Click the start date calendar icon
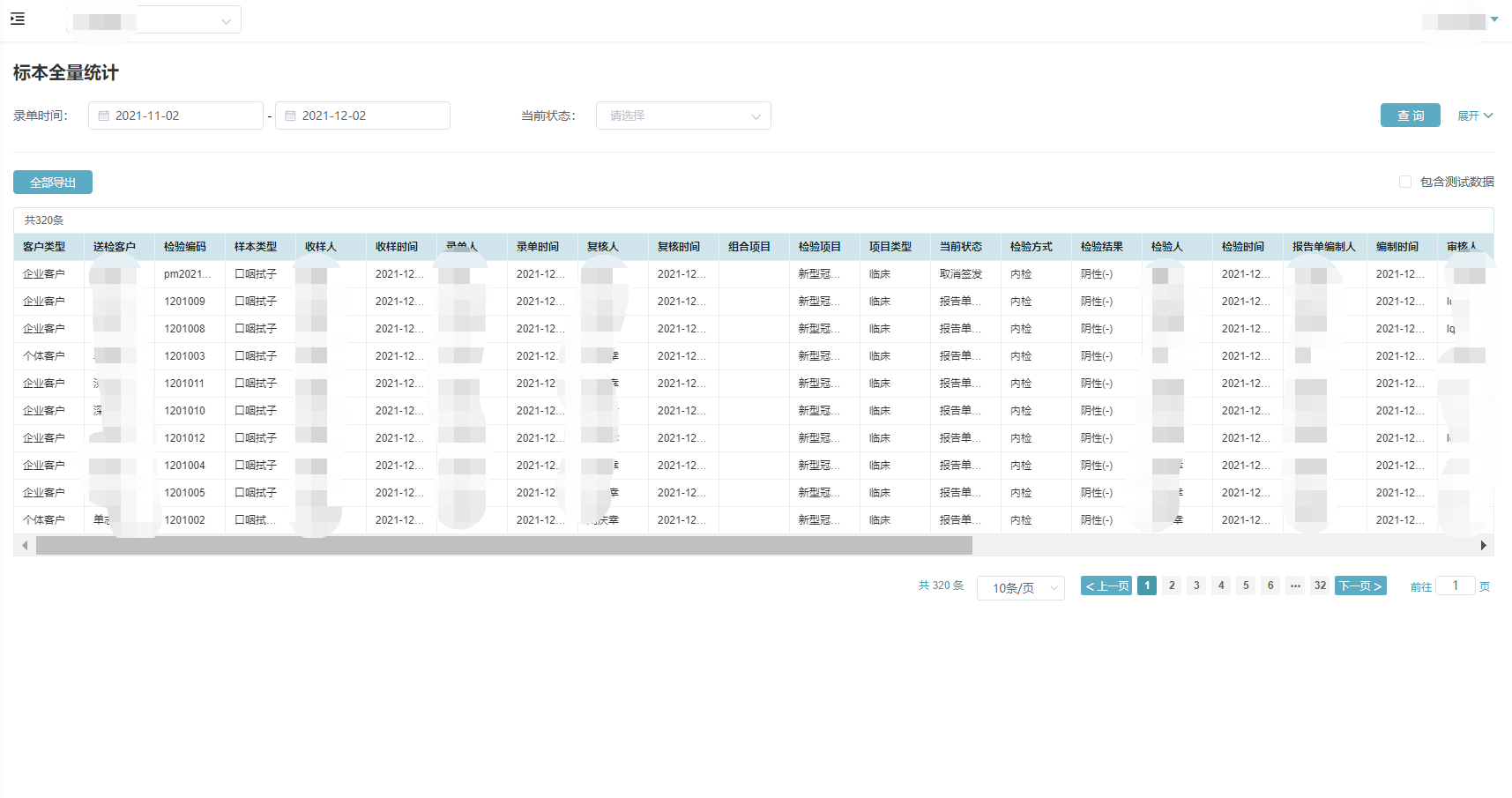This screenshot has width=1512, height=798. click(104, 116)
